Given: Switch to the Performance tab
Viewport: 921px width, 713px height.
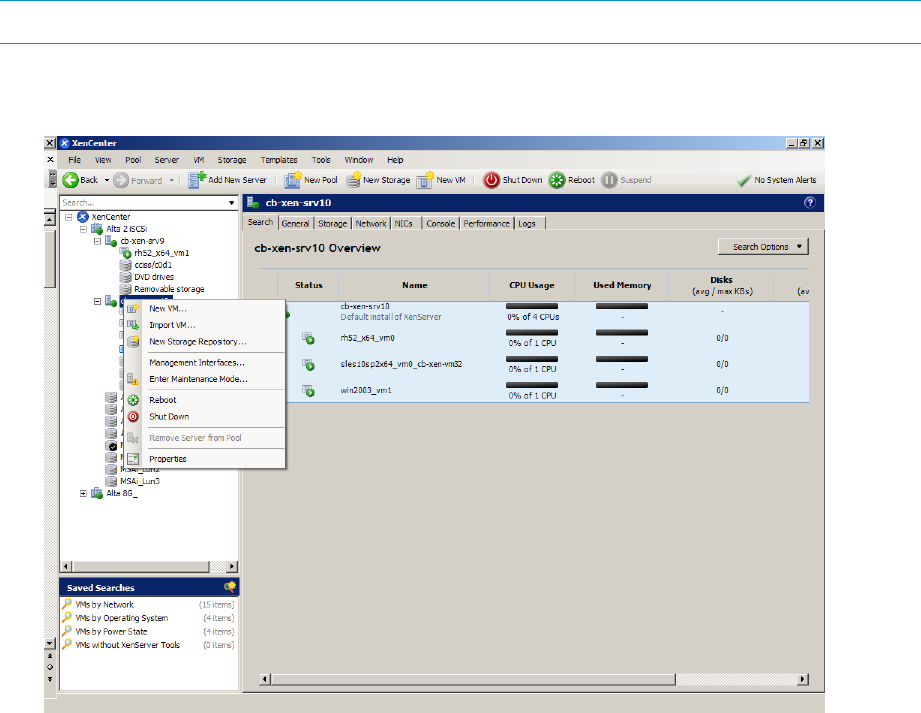Looking at the screenshot, I should (x=486, y=223).
